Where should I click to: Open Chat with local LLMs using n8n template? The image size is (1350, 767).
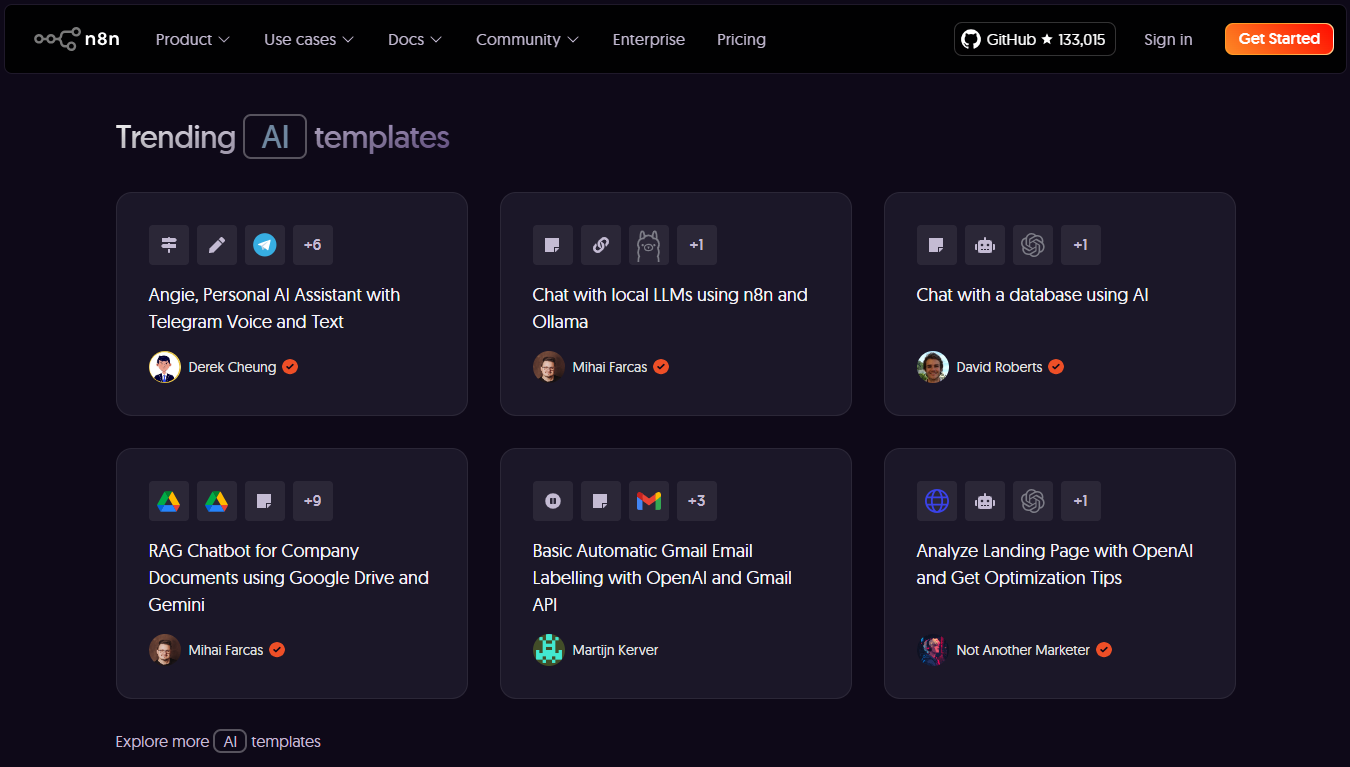point(670,308)
